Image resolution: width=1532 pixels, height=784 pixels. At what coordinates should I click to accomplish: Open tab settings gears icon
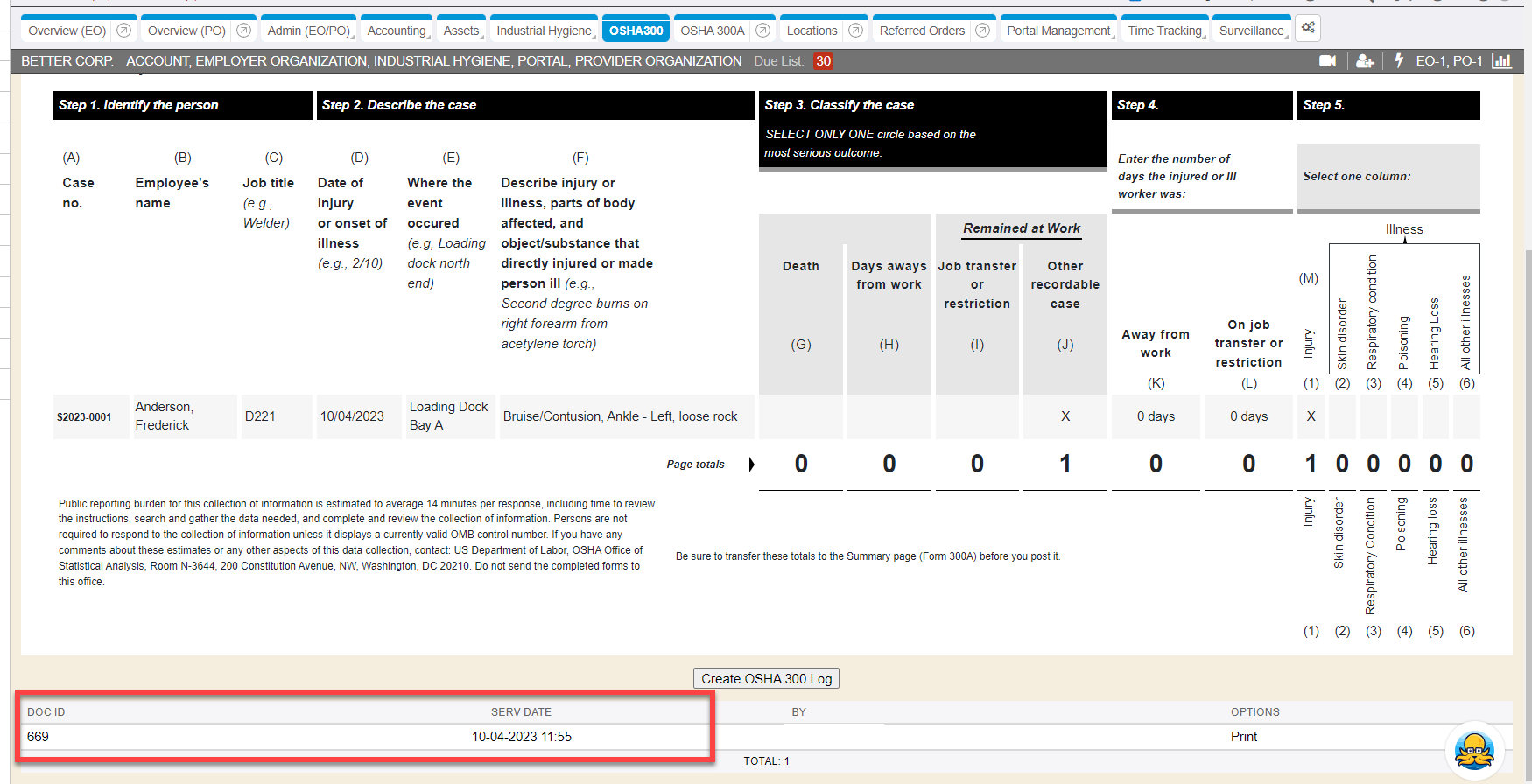(1308, 28)
